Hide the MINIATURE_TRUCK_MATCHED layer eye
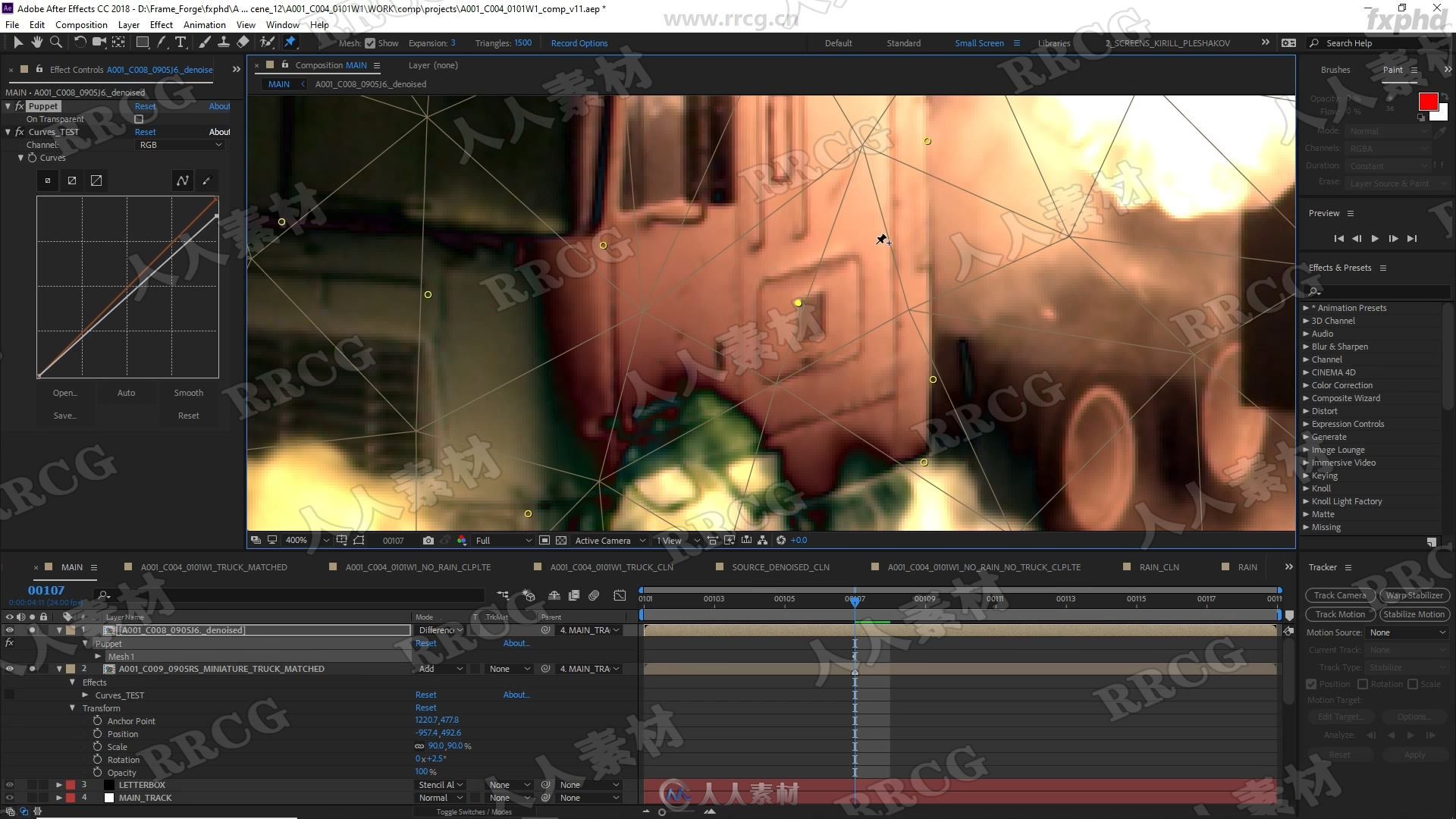This screenshot has width=1456, height=819. pyautogui.click(x=9, y=669)
